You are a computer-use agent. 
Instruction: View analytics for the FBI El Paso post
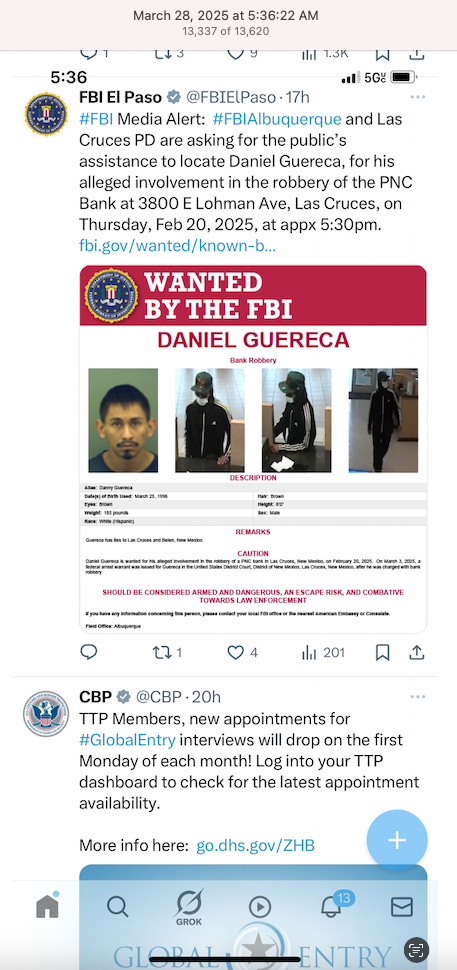(323, 652)
